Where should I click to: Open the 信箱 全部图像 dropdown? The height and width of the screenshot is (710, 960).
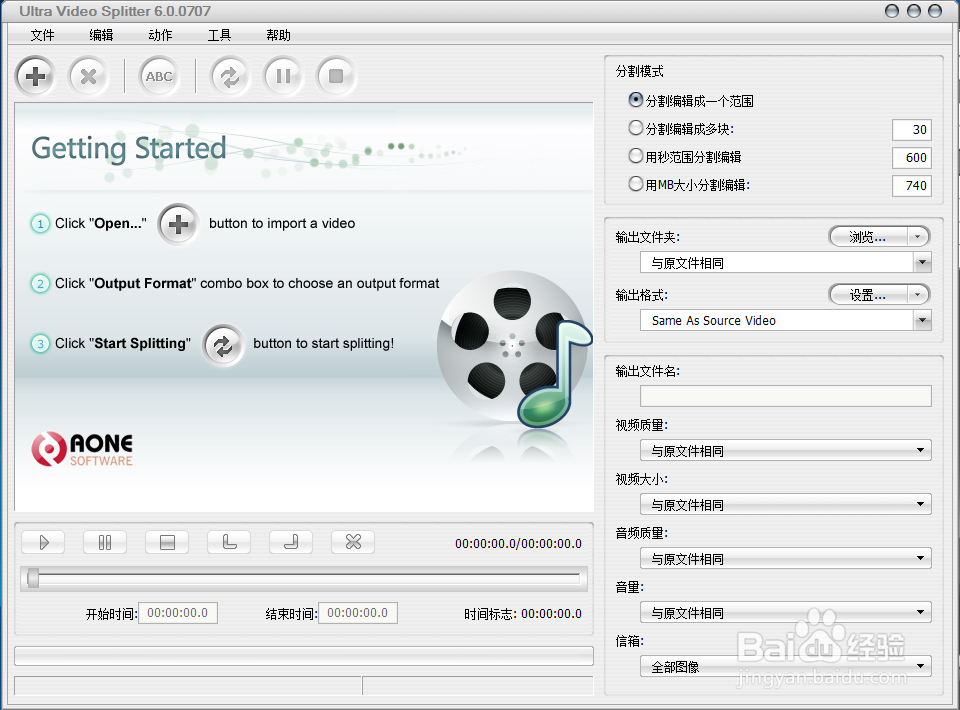click(786, 666)
